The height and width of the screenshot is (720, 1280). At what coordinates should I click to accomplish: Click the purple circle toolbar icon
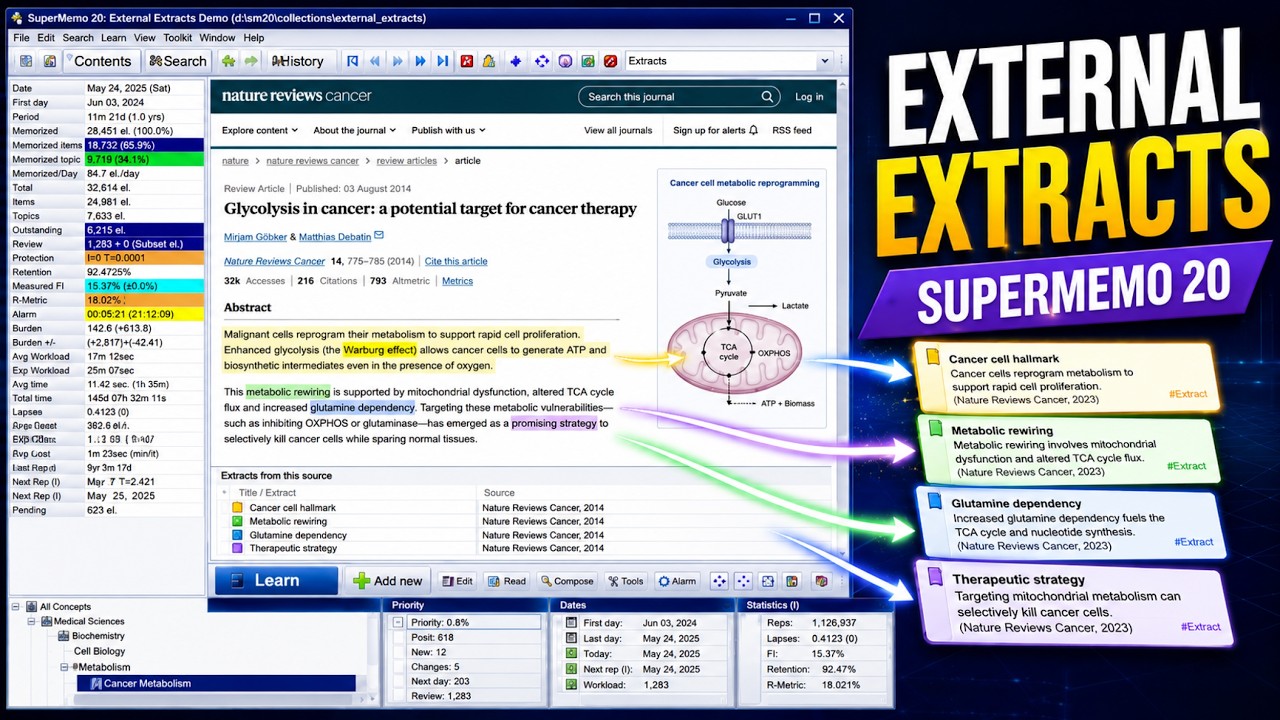coord(565,61)
